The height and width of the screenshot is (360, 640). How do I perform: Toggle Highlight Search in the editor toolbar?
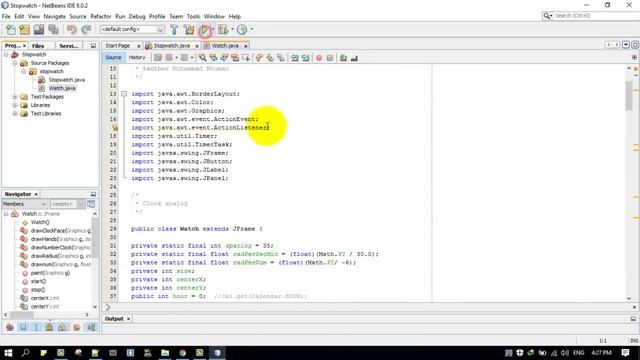pyautogui.click(x=235, y=58)
